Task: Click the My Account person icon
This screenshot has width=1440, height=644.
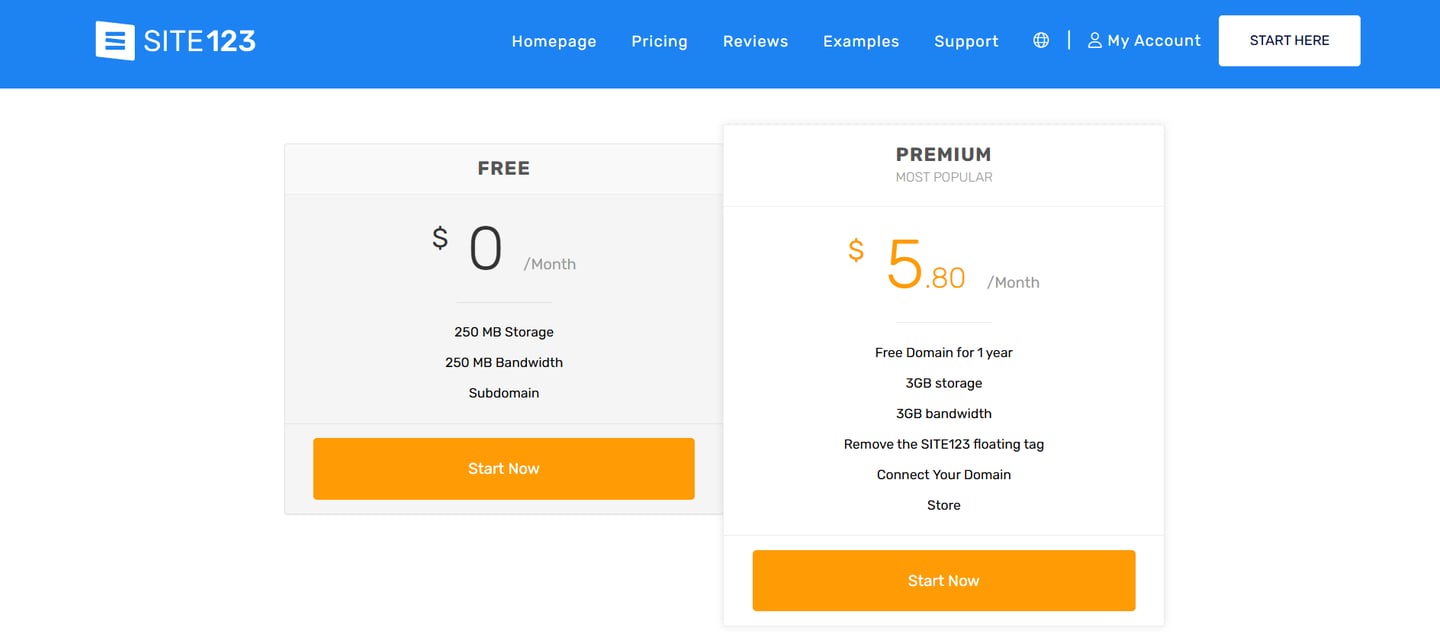Action: pos(1094,40)
